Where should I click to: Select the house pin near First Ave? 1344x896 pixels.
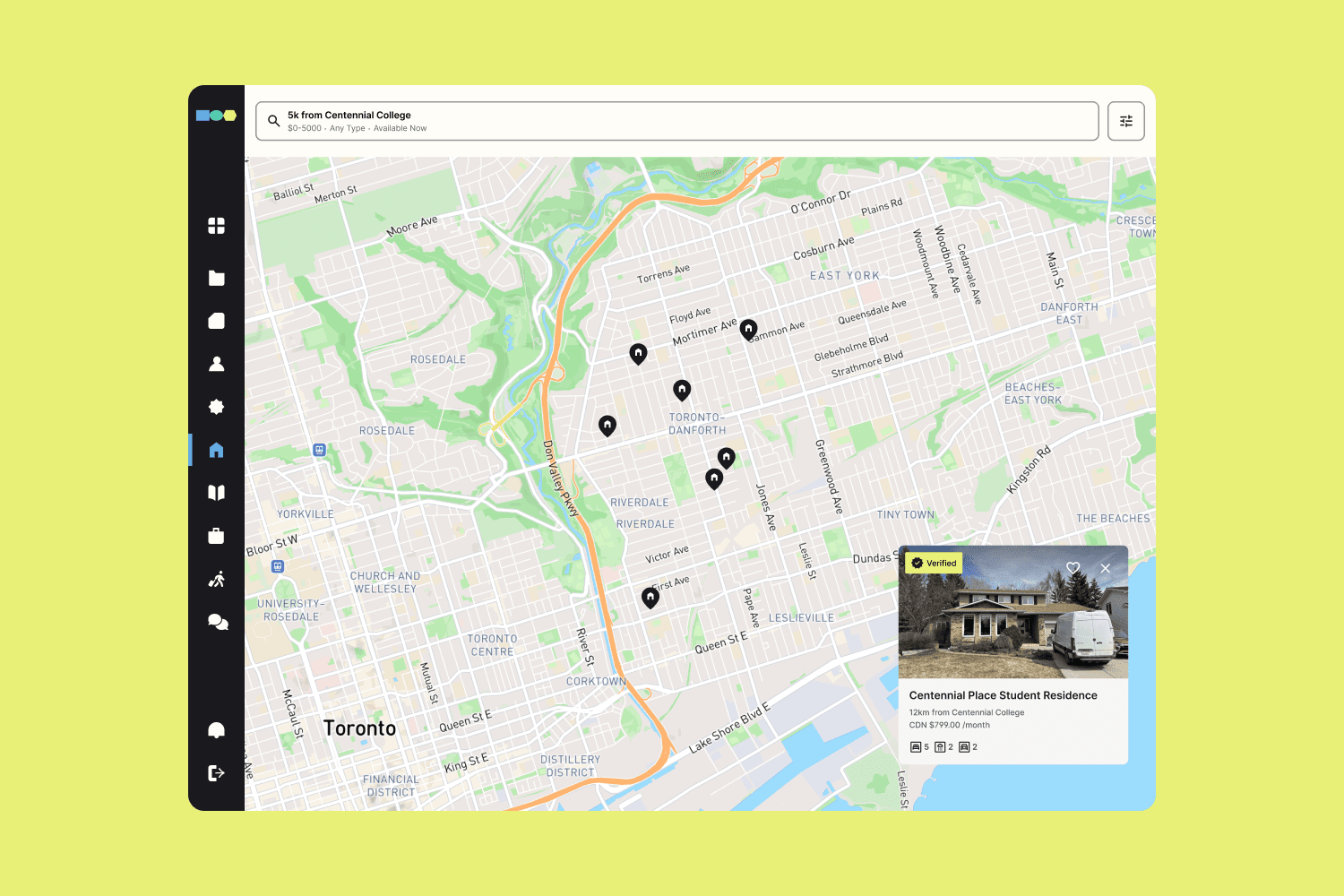(x=650, y=598)
